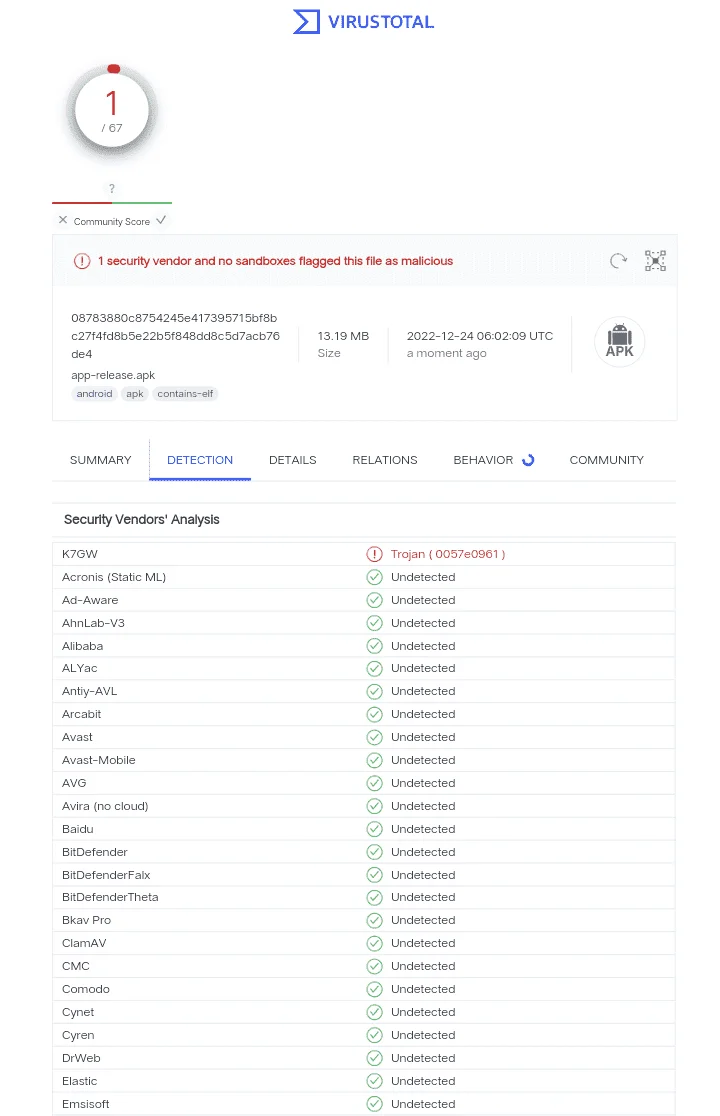720x1116 pixels.
Task: Click the Avira (no cloud) vendor name
Action: [105, 806]
